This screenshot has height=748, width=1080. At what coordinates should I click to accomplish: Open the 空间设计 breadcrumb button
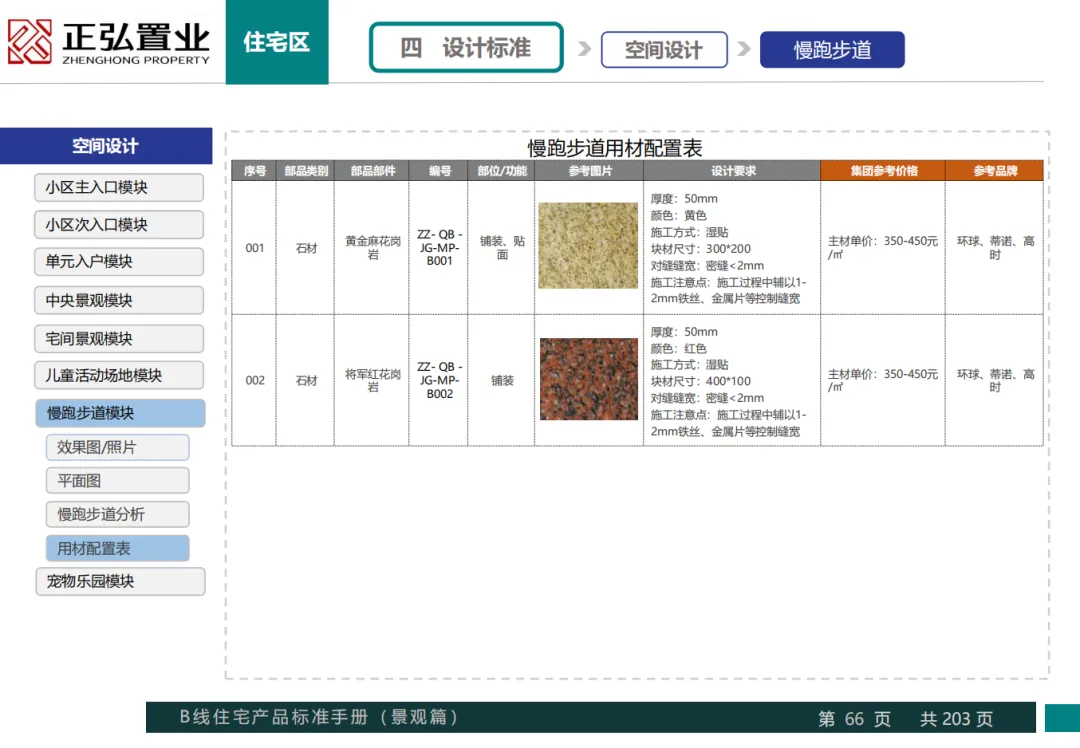(664, 50)
